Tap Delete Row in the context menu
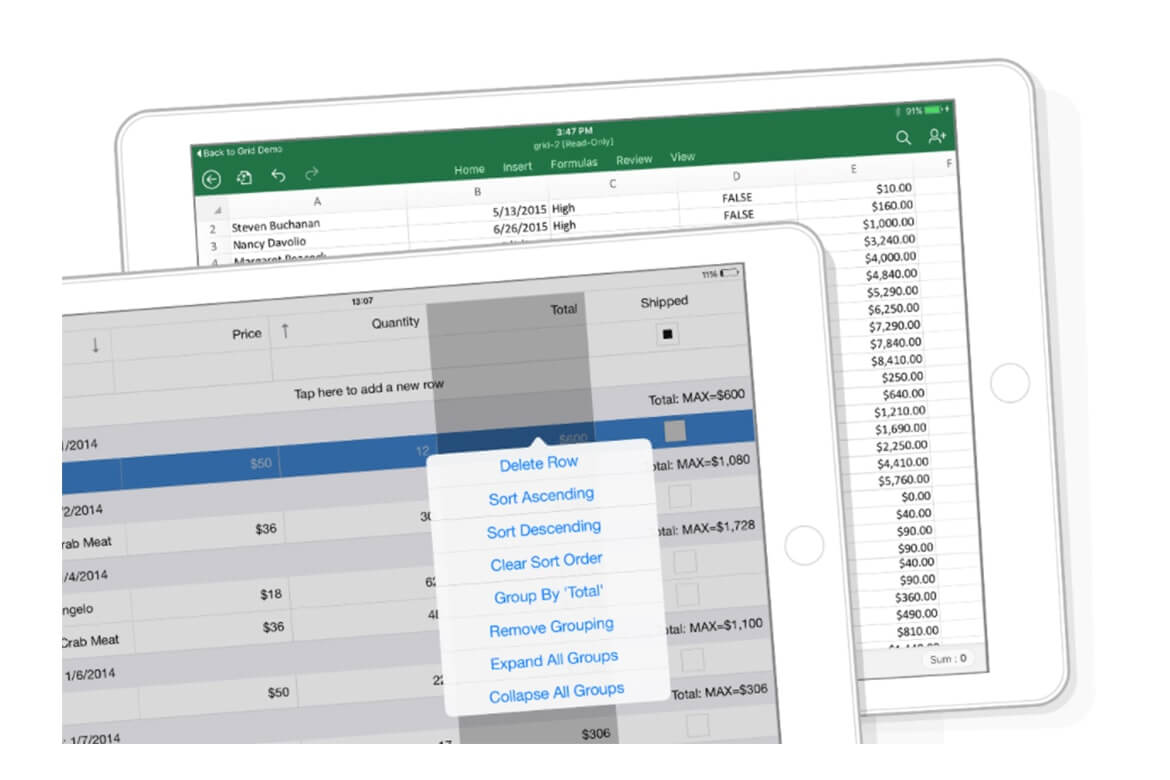The height and width of the screenshot is (780, 1170). tap(538, 463)
